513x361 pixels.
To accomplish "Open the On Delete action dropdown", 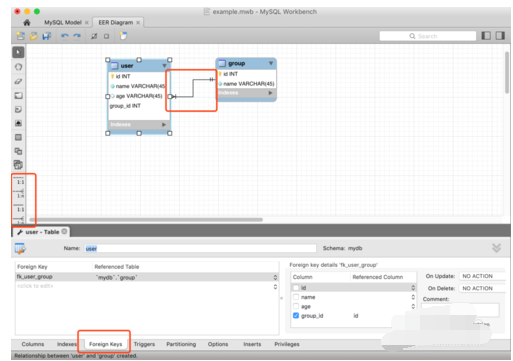I will (482, 288).
